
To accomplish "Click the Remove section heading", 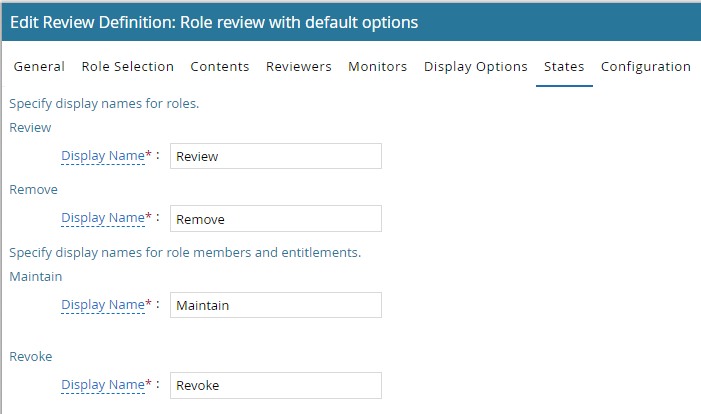I will pos(33,189).
